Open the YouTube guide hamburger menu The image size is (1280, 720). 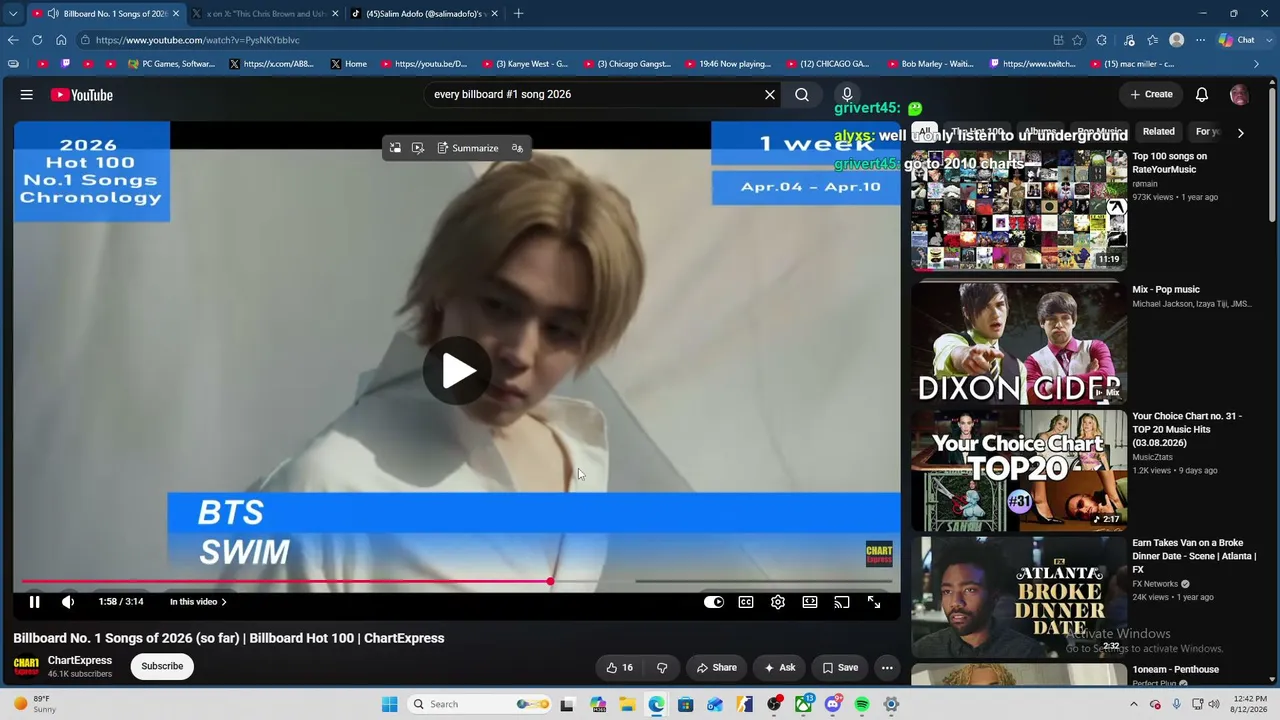[x=27, y=95]
